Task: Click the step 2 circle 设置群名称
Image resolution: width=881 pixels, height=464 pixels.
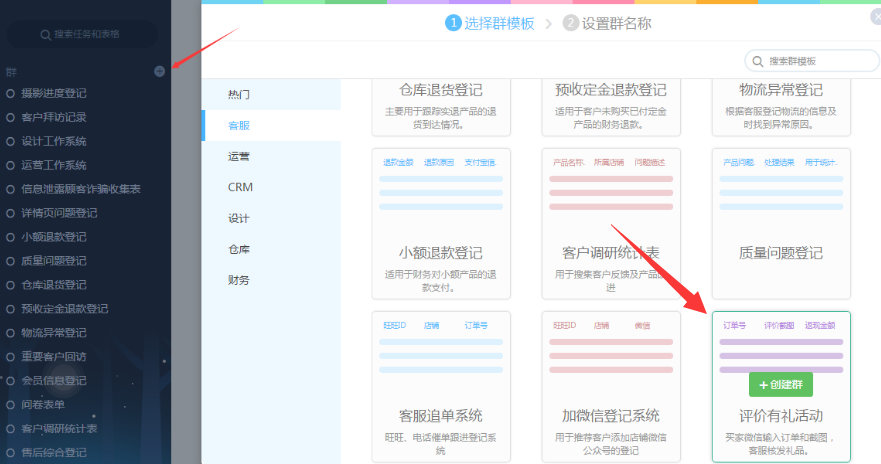Action: coord(571,23)
